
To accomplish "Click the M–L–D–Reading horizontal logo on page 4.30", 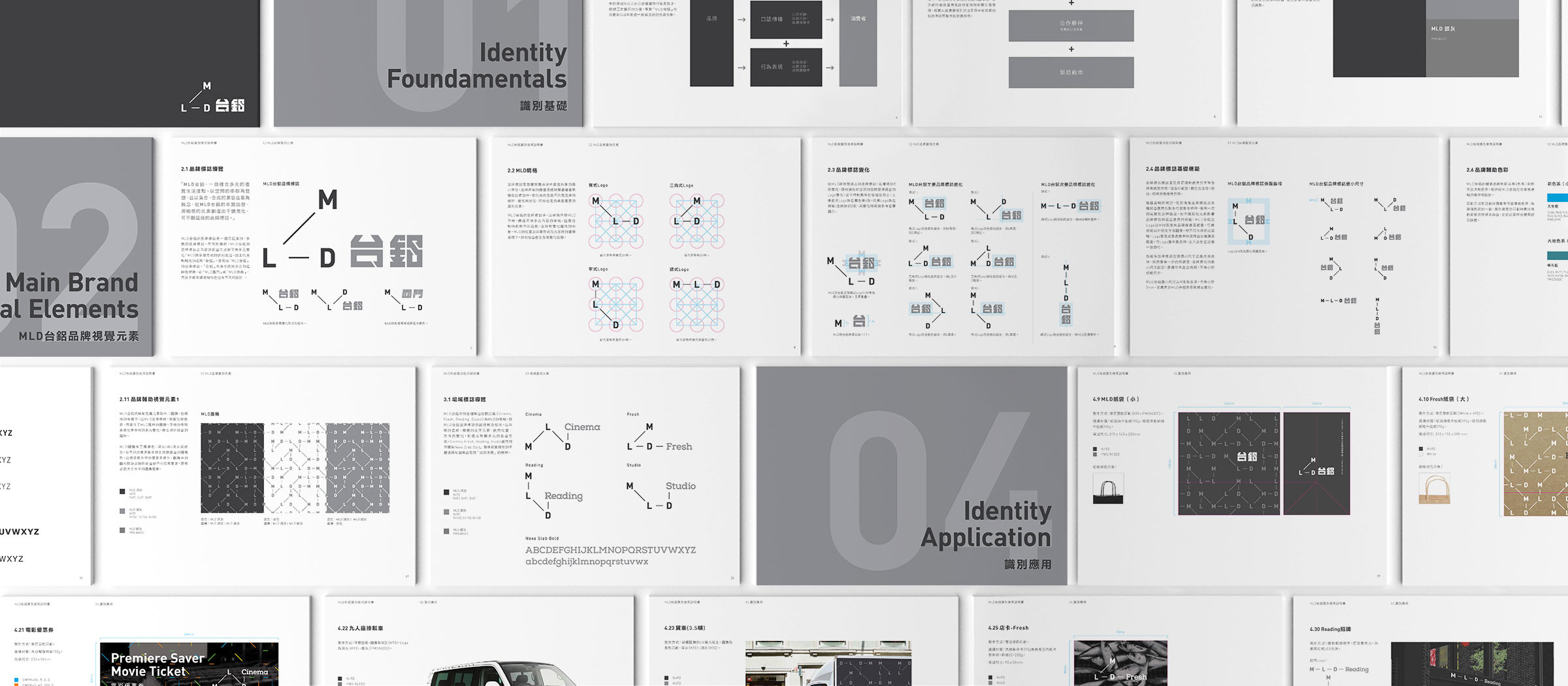I will (1339, 669).
